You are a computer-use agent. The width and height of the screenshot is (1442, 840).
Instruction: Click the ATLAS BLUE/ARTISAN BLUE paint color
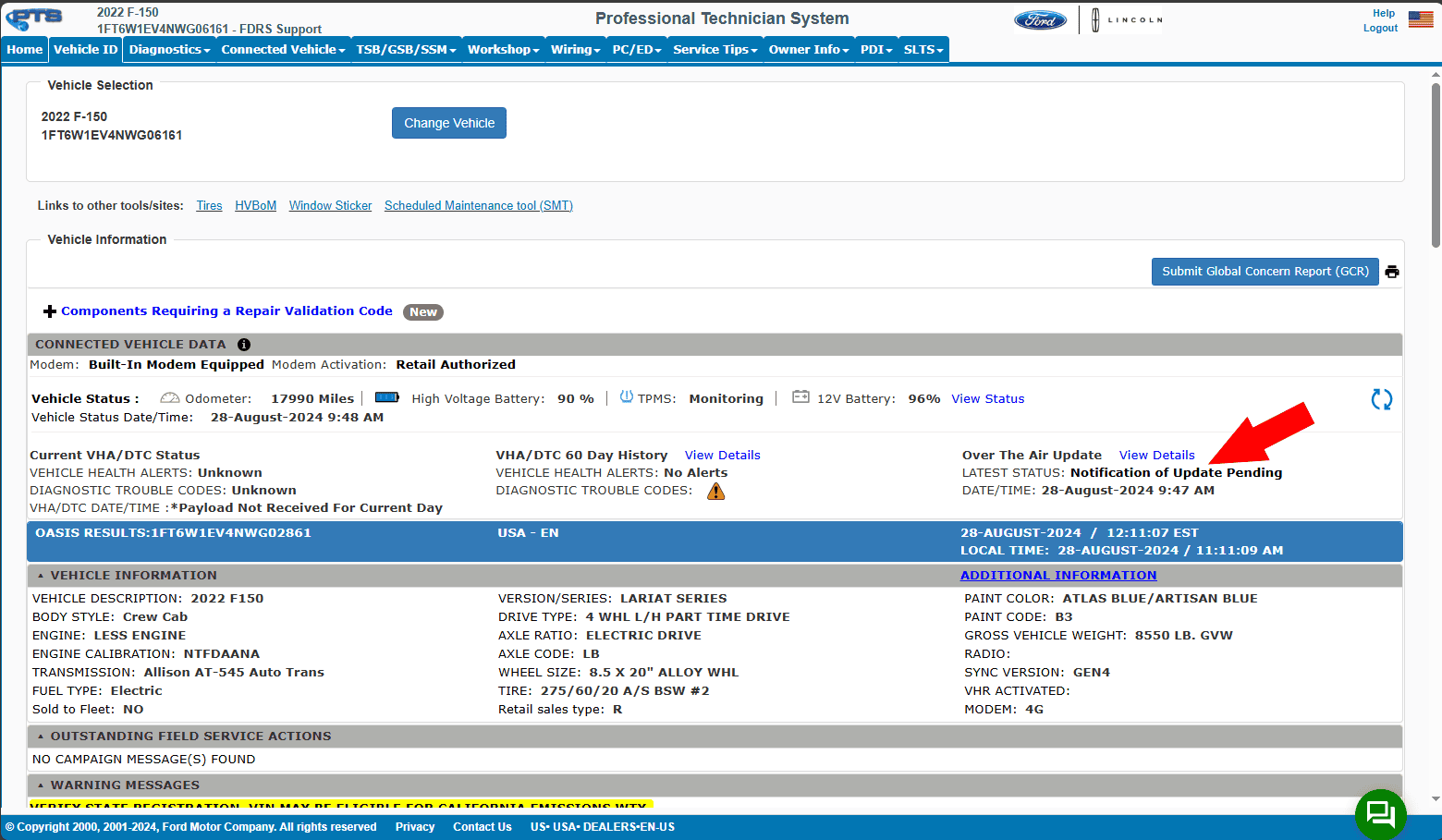point(1160,599)
